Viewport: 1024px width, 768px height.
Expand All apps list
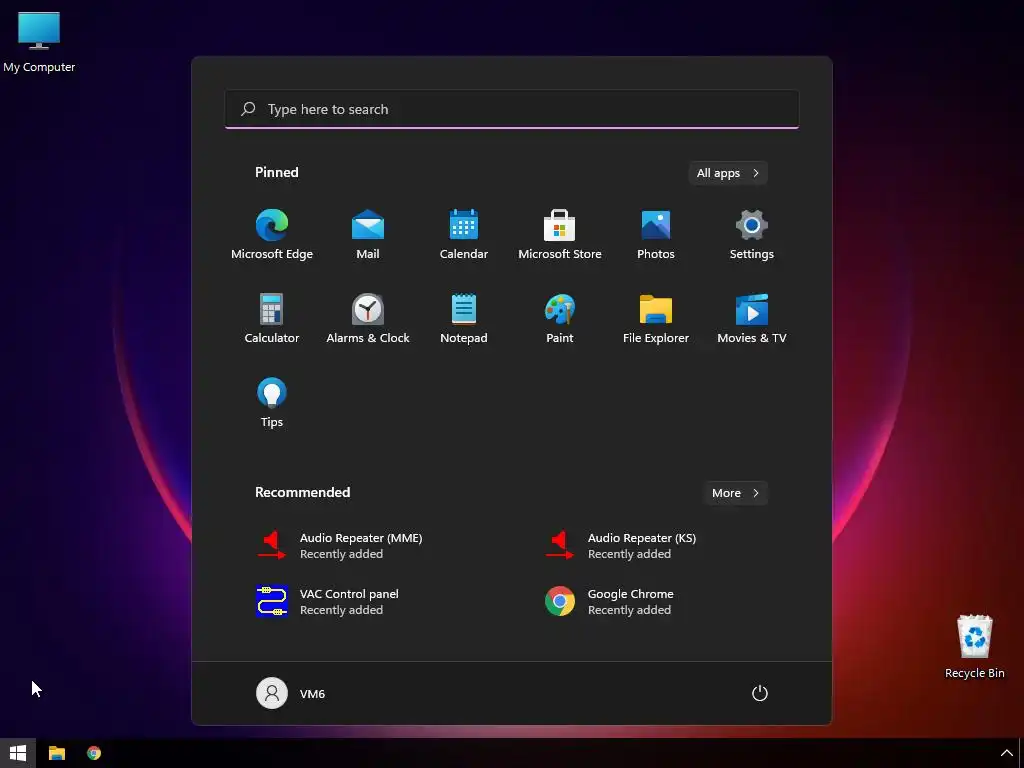pos(728,173)
